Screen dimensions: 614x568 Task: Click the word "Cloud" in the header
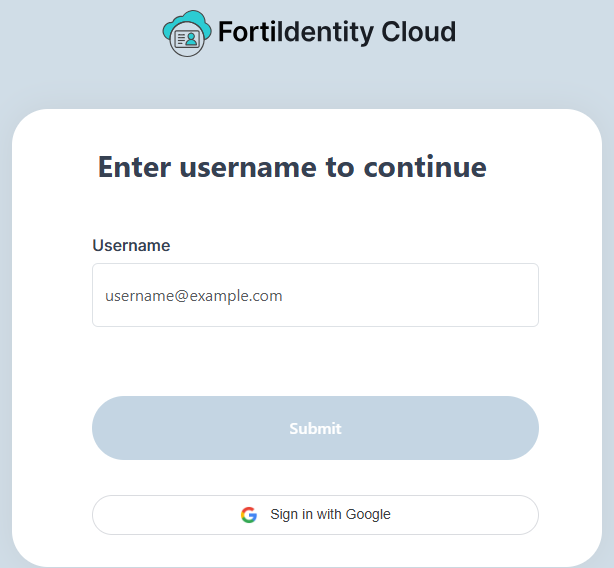coord(418,32)
